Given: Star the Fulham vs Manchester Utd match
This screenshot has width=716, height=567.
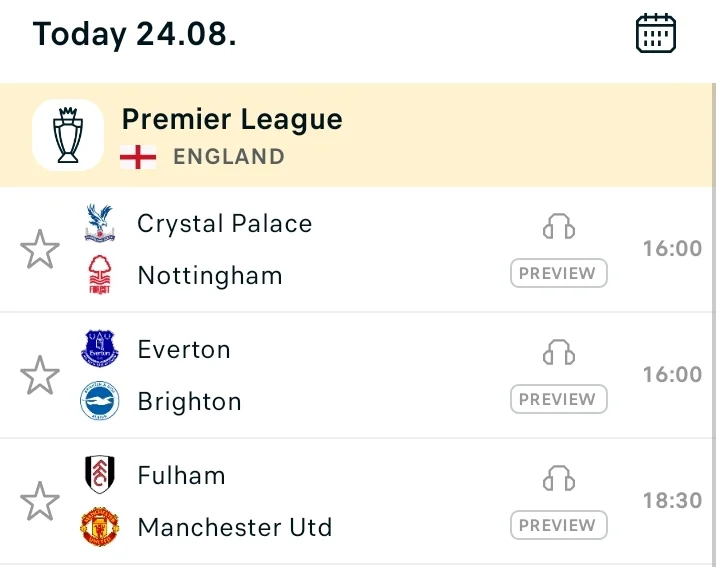Looking at the screenshot, I should (x=40, y=501).
